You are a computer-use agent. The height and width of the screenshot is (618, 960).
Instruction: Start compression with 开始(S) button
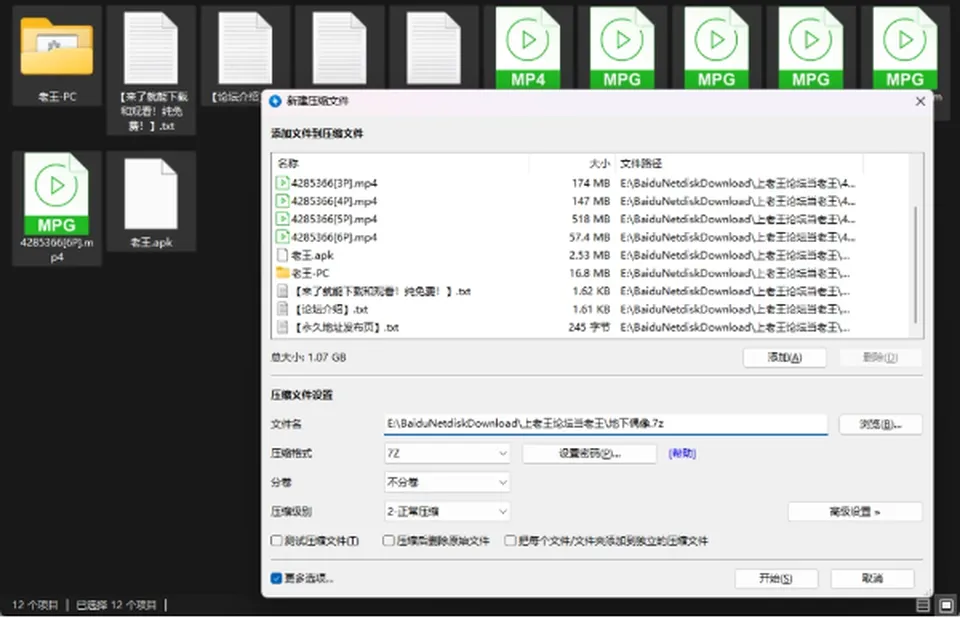(776, 578)
